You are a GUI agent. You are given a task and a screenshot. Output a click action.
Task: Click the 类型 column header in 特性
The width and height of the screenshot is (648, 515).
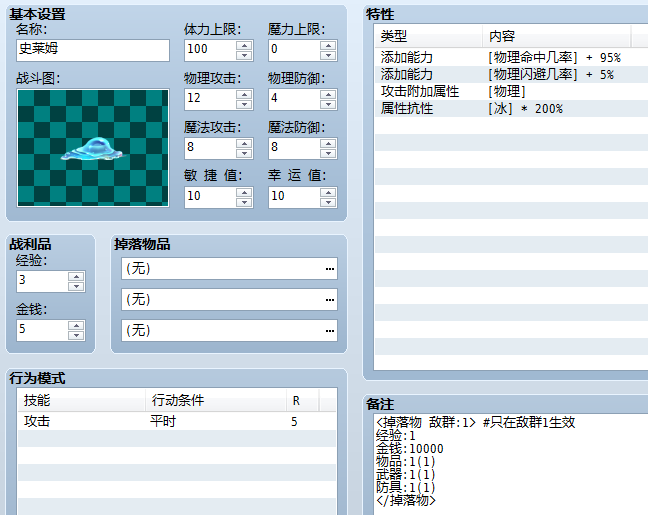click(x=429, y=36)
